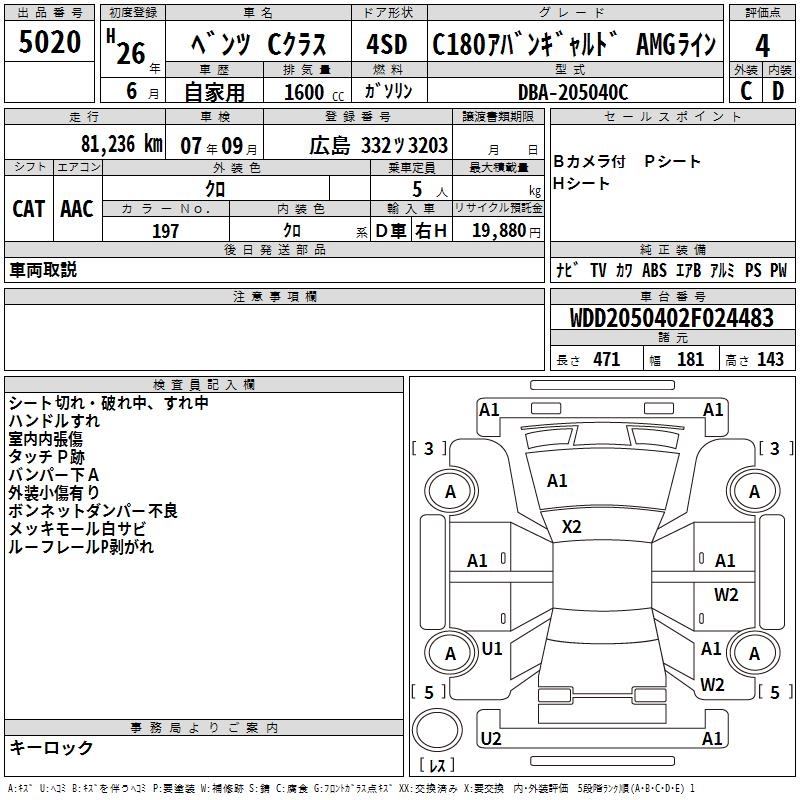The width and height of the screenshot is (800, 800).
Task: Click the U1 dent mark on diagram
Action: tap(492, 649)
